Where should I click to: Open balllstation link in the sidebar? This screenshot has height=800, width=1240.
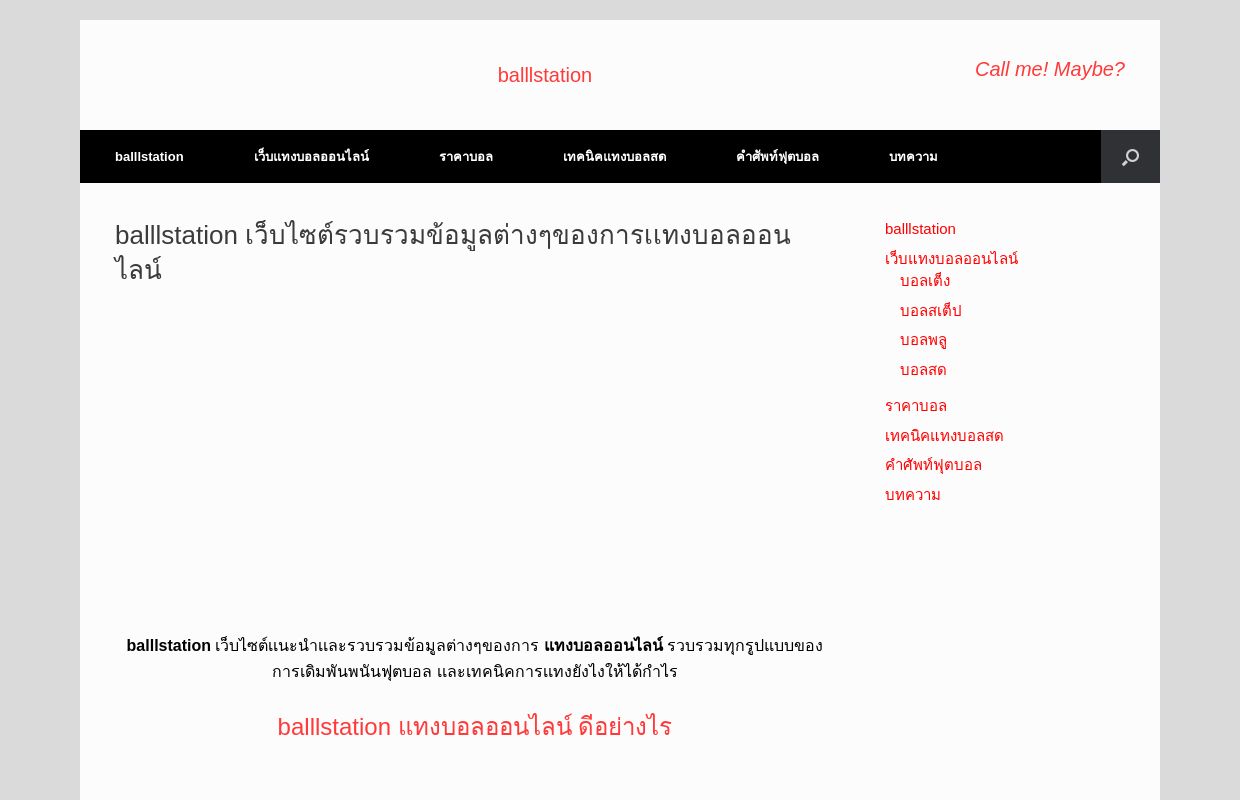click(x=920, y=229)
